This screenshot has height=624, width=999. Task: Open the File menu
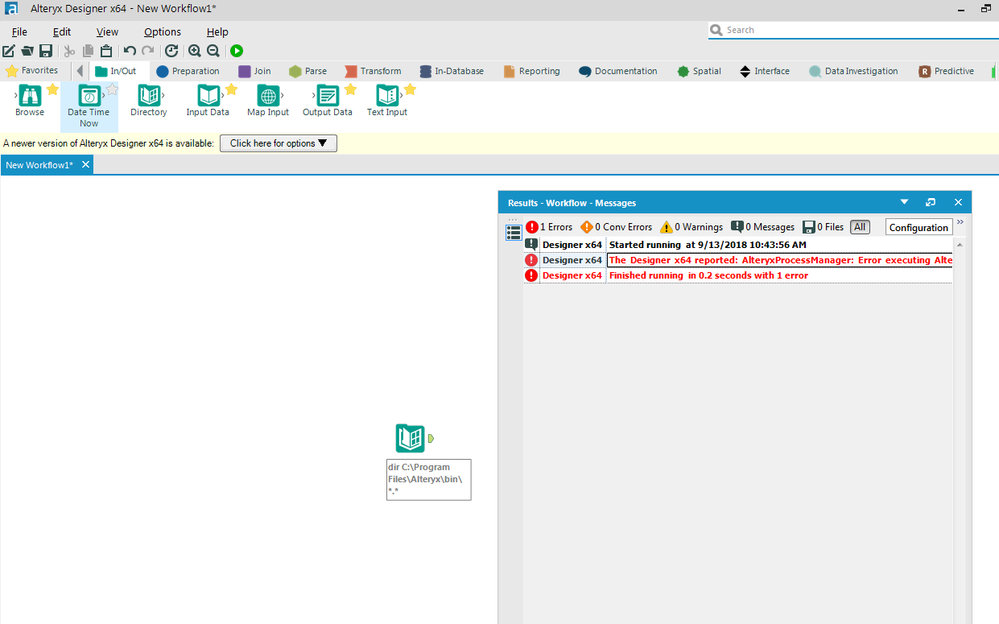(20, 32)
